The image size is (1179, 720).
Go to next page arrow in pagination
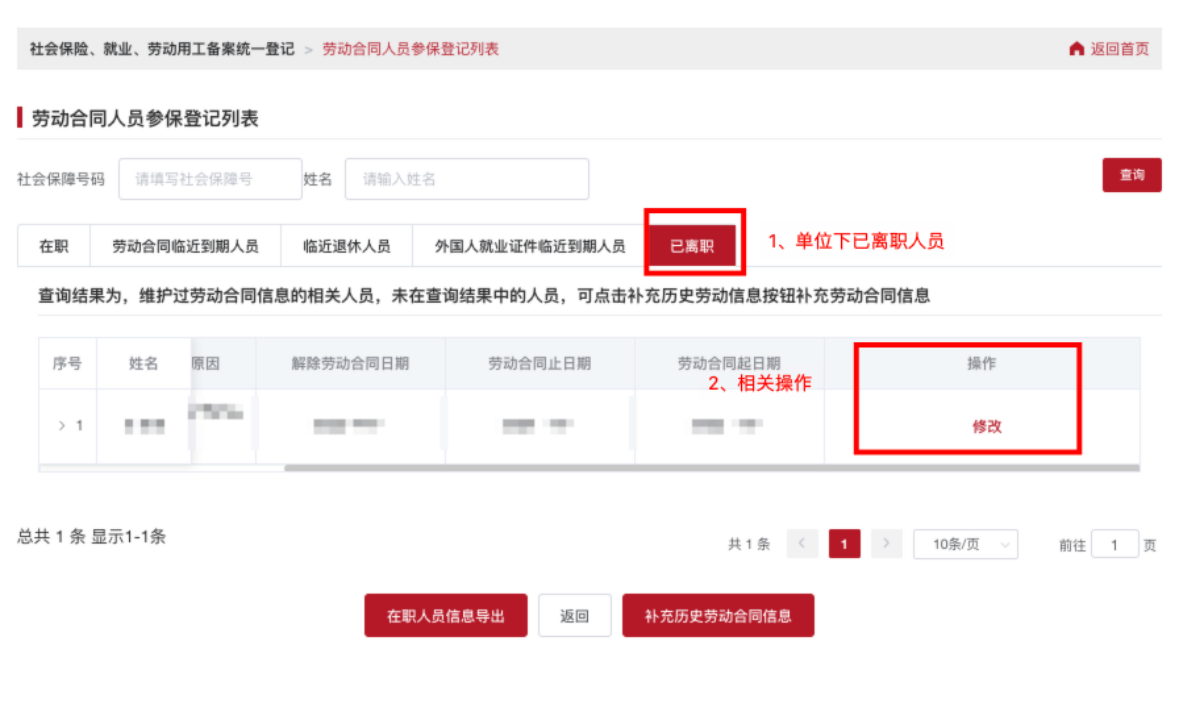886,544
